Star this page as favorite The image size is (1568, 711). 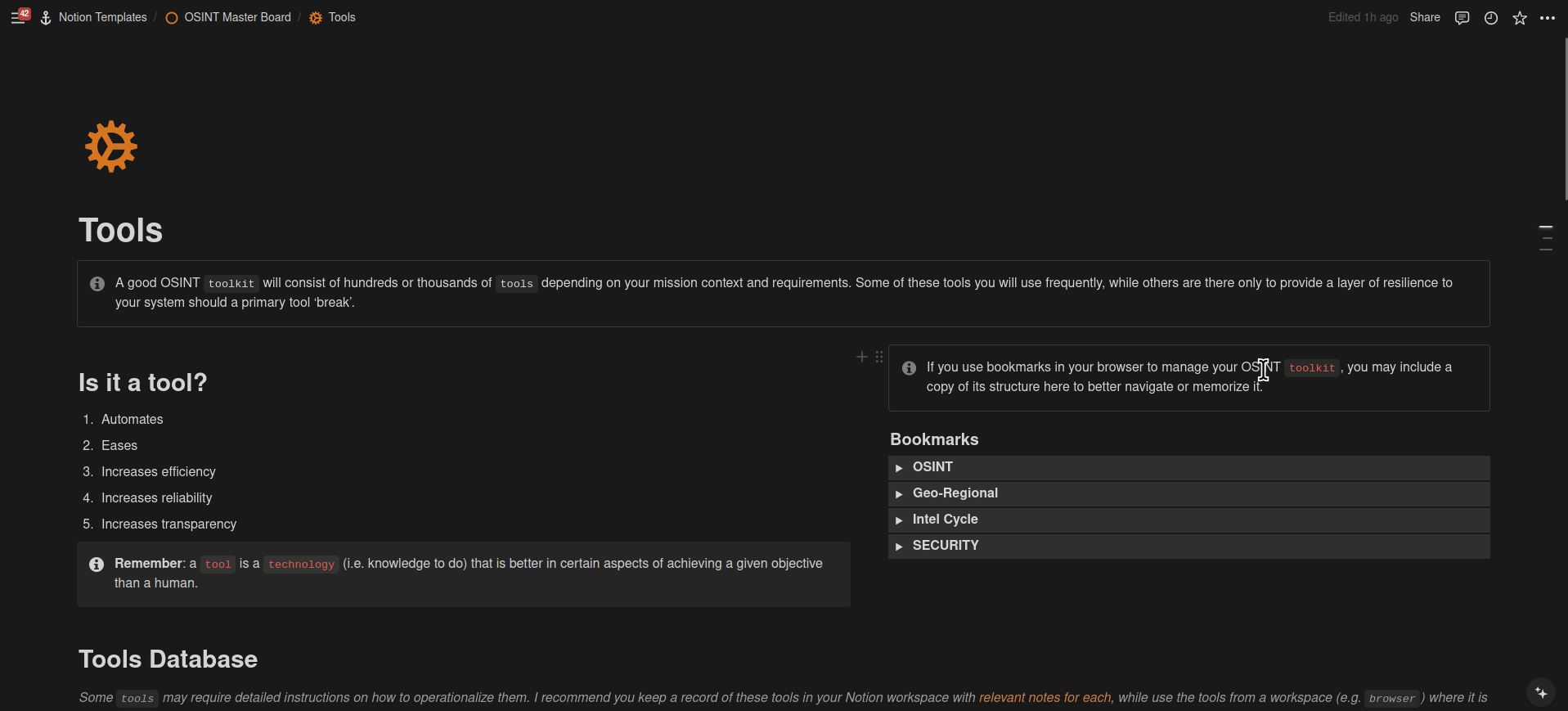pyautogui.click(x=1520, y=18)
